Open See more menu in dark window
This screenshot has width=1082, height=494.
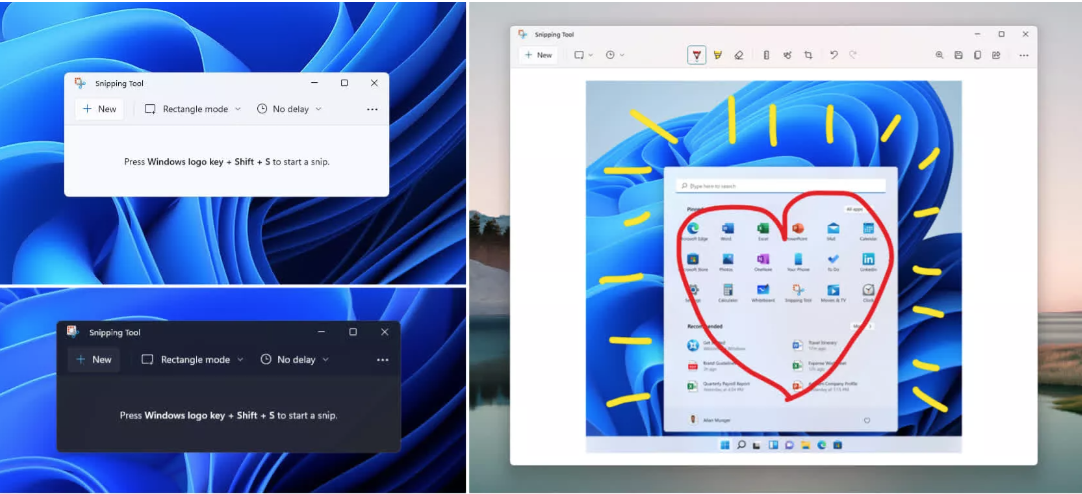[x=383, y=360]
